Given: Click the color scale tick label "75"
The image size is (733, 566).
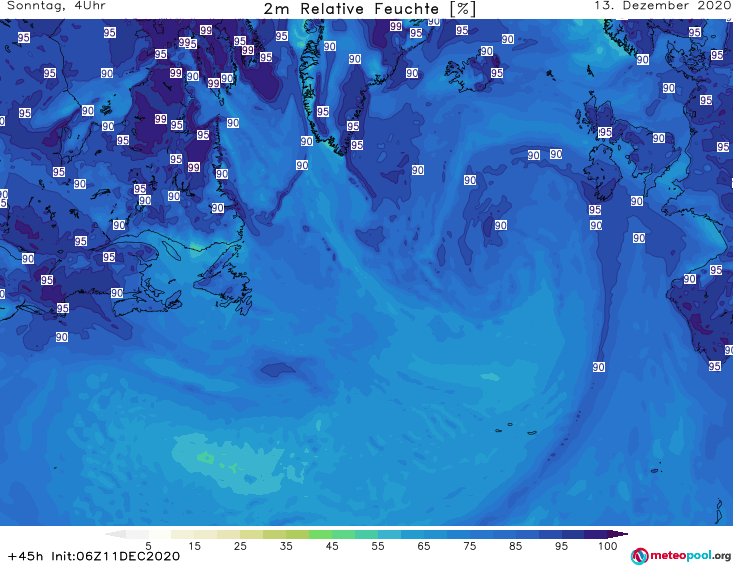Looking at the screenshot, I should tap(469, 545).
